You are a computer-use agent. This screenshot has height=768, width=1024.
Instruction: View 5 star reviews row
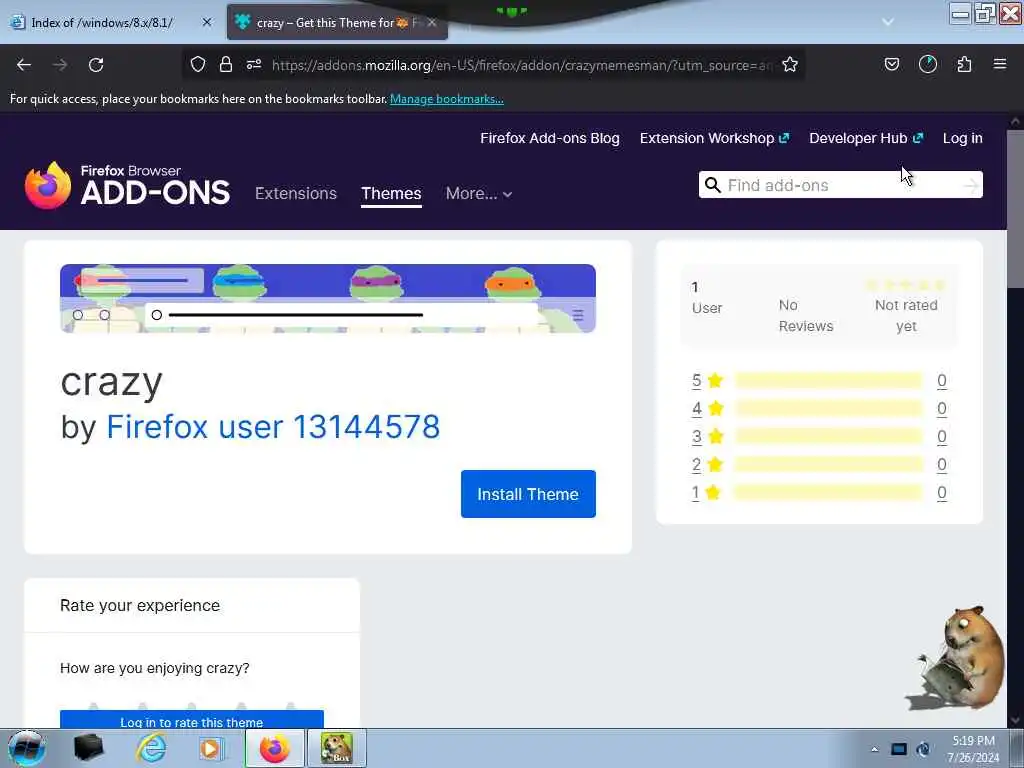coord(820,380)
